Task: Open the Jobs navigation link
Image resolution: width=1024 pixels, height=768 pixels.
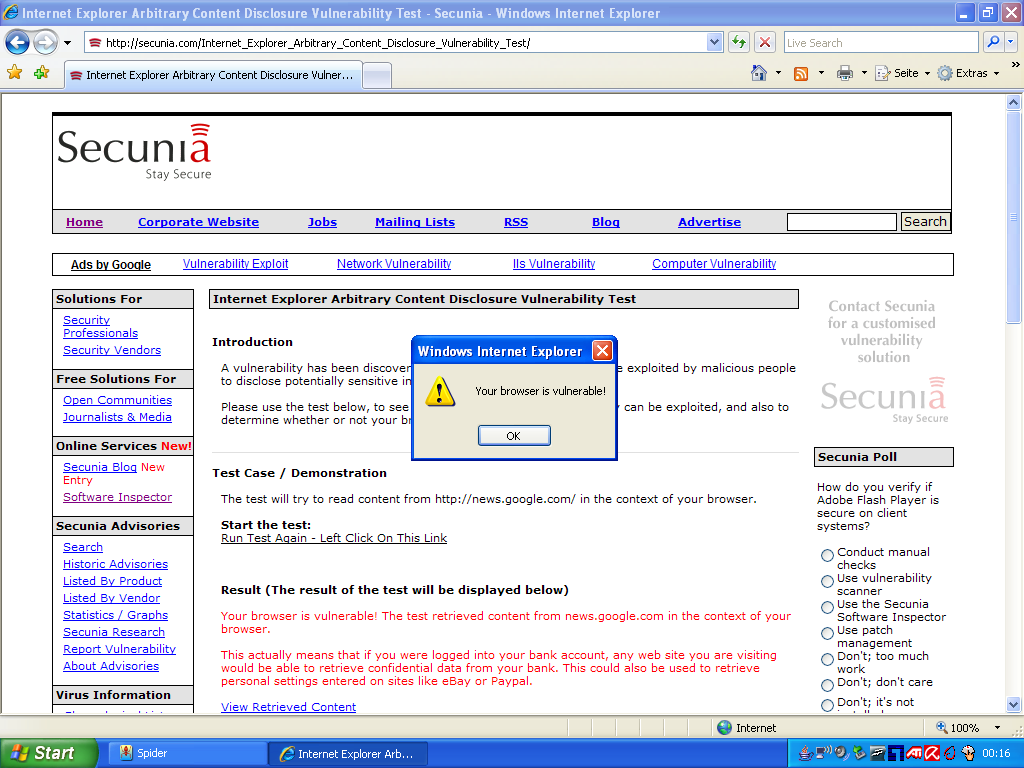Action: pyautogui.click(x=323, y=222)
